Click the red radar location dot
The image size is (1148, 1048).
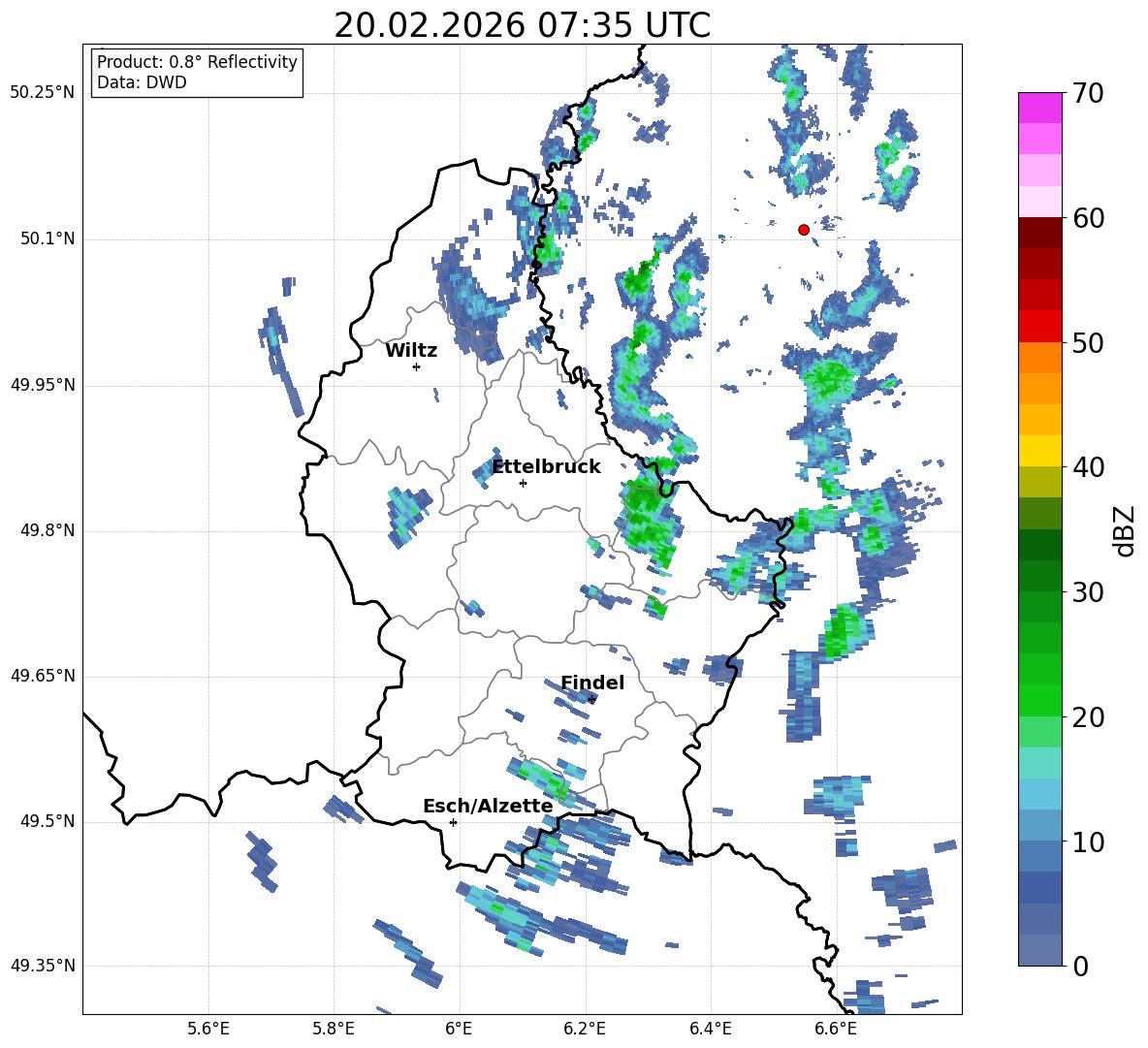click(804, 230)
